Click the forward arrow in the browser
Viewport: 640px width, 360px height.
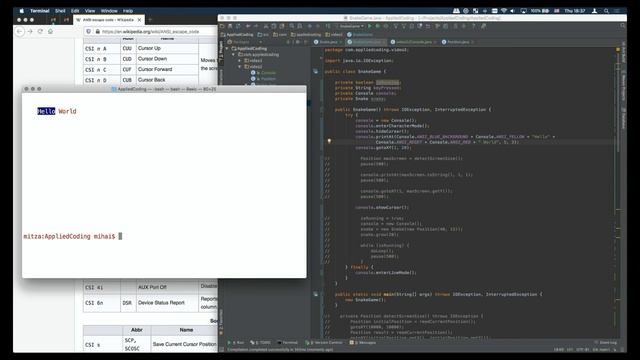(30, 31)
